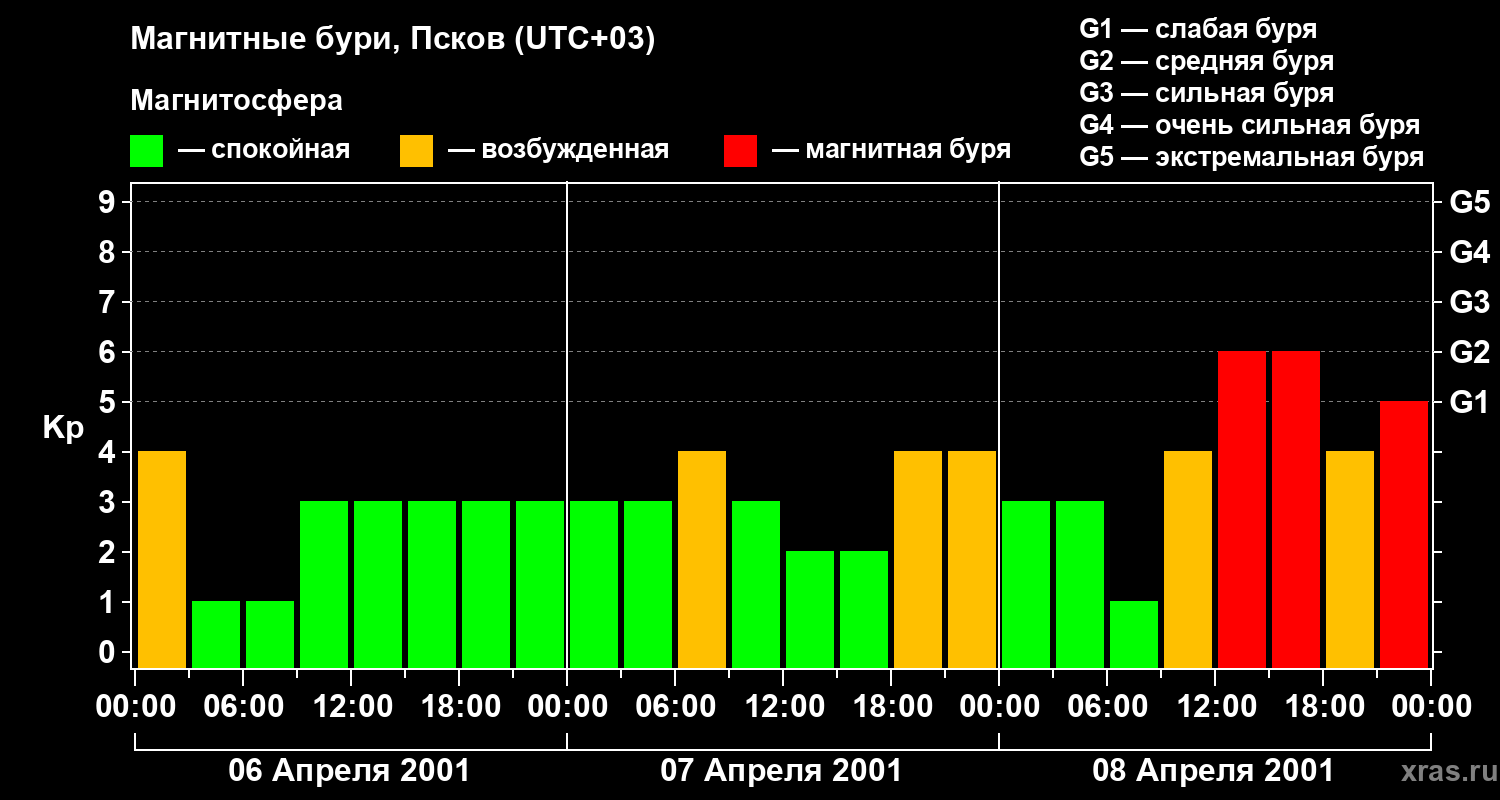Click the 'G5 — экстремальная буря' legend line
This screenshot has width=1500, height=800.
point(1251,157)
